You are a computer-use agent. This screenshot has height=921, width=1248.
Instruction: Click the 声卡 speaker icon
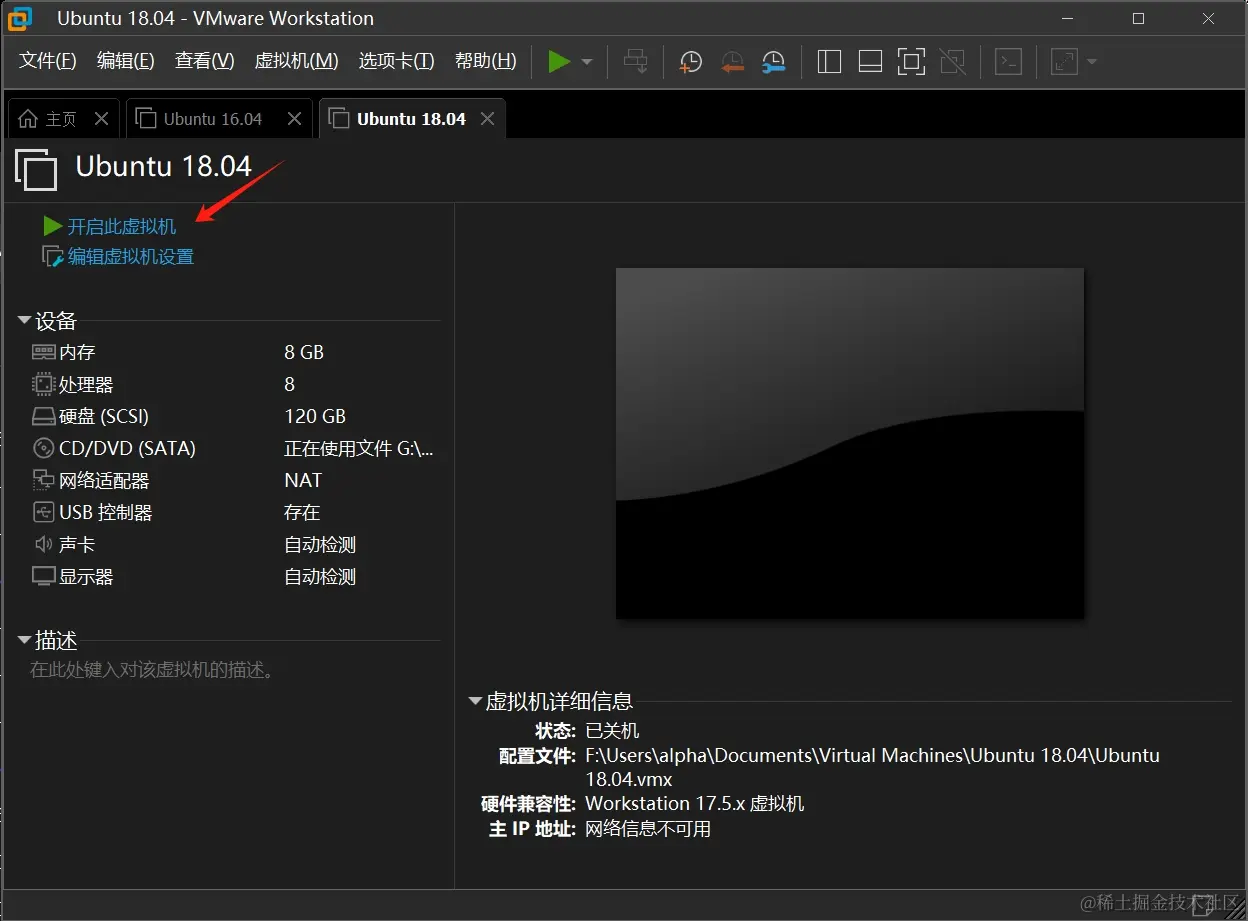tap(43, 545)
